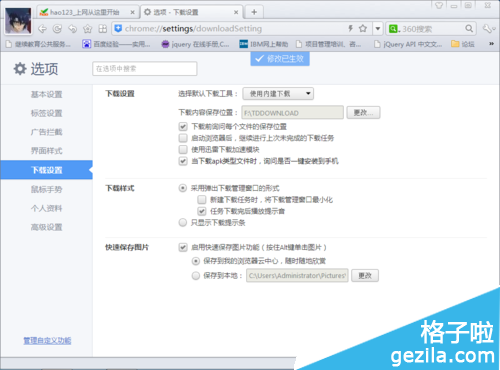
Task: Open the 项目管理培训 bookmark
Action: coord(329,44)
